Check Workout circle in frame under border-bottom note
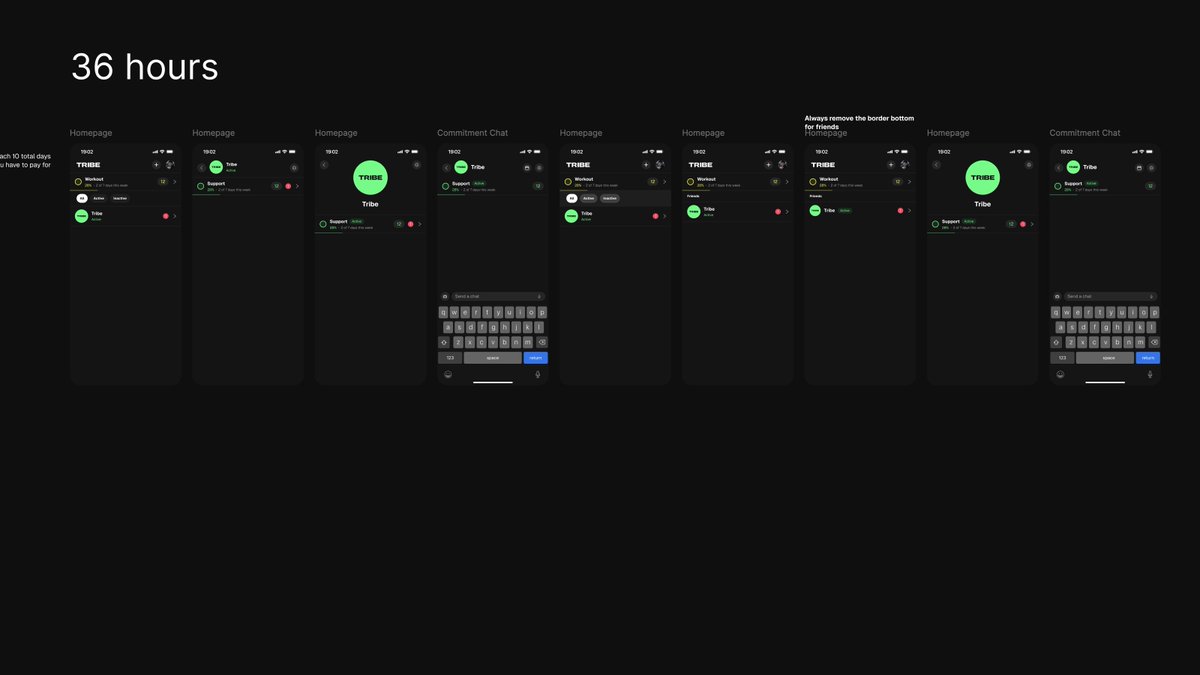Image resolution: width=1200 pixels, height=675 pixels. coord(813,182)
